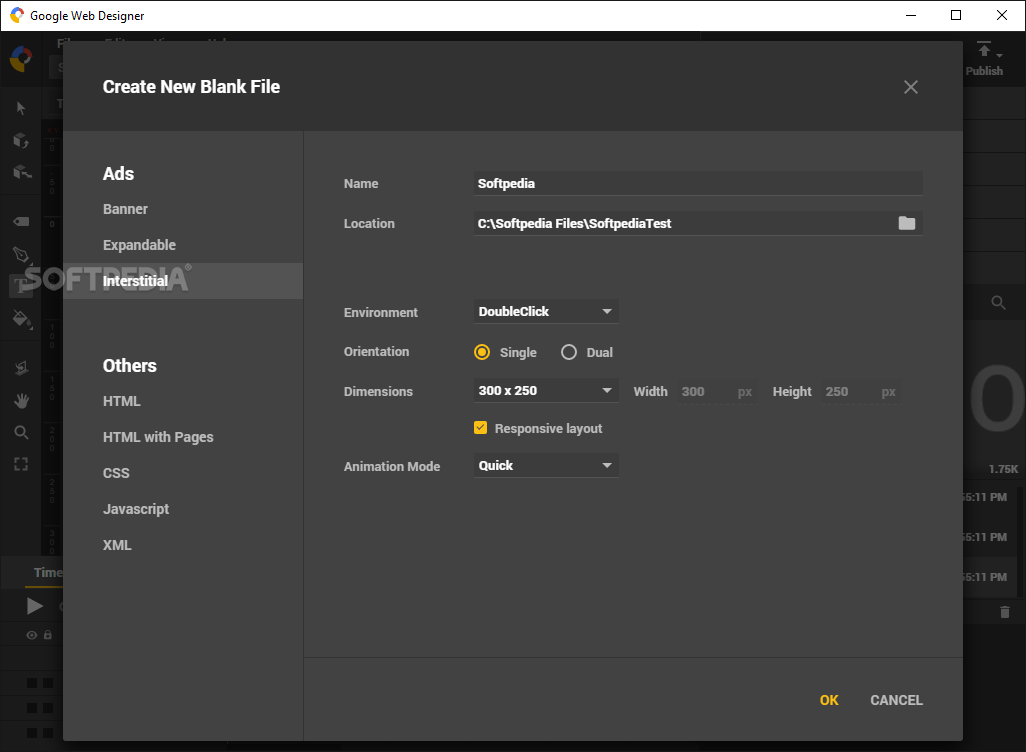Screen dimensions: 1026x752
Task: Open the Animation Mode Quick dropdown
Action: [x=546, y=465]
